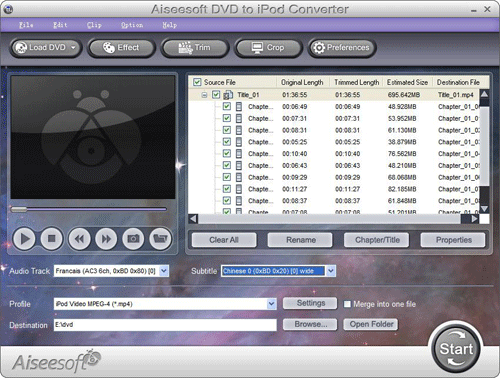Open Preferences from the toolbar
The height and width of the screenshot is (378, 500).
coord(342,48)
